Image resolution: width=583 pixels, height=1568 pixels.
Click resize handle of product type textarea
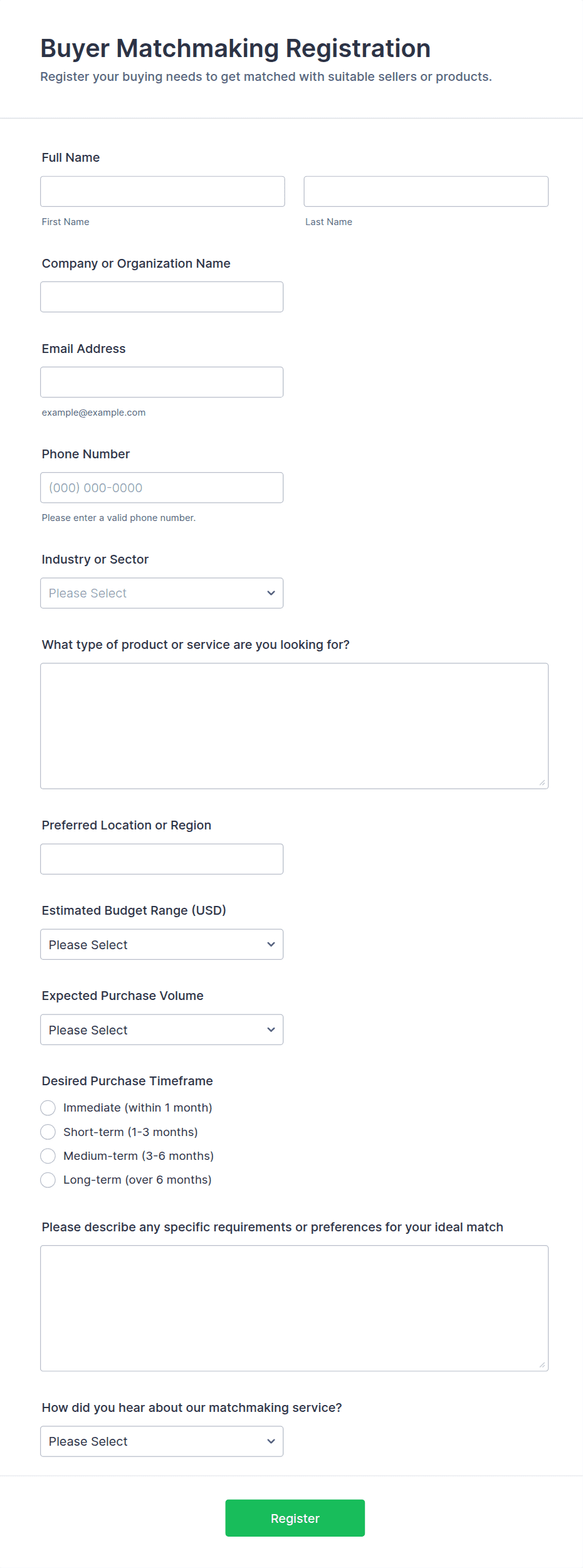point(542,782)
